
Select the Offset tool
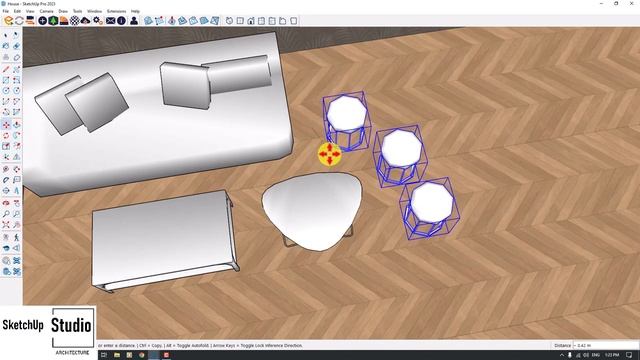coord(17,146)
